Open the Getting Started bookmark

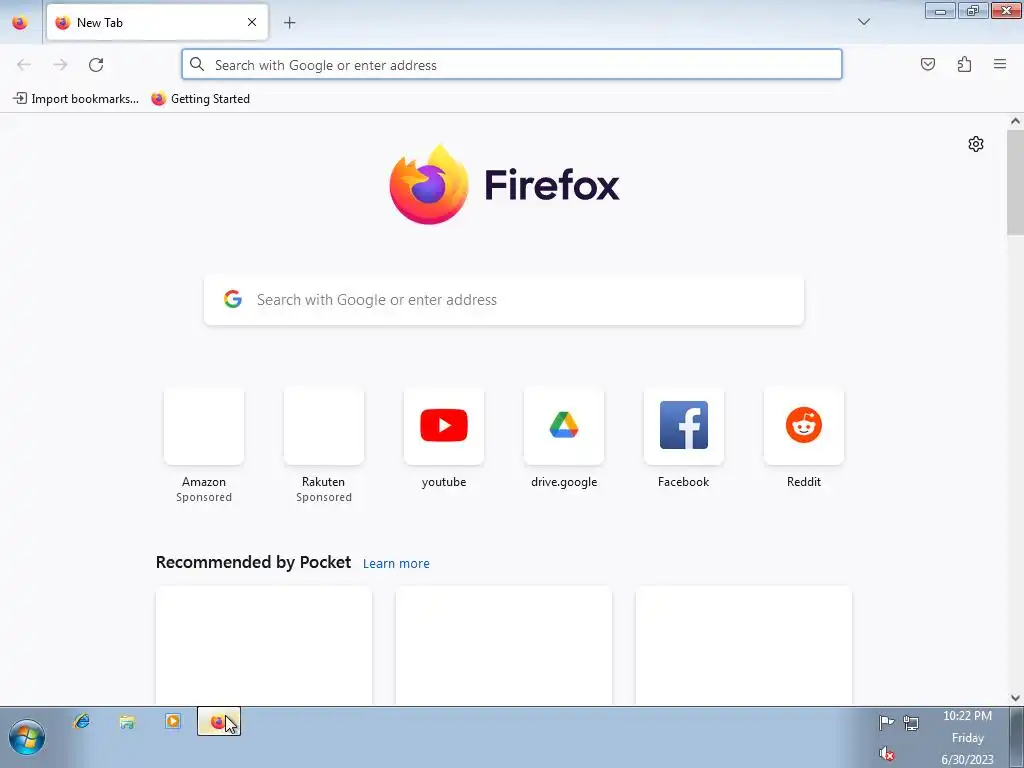coord(200,99)
